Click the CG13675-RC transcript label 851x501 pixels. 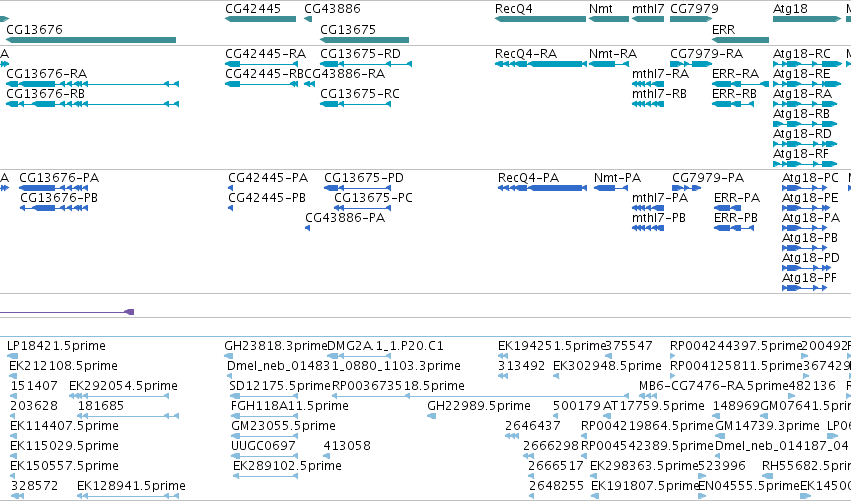point(360,93)
